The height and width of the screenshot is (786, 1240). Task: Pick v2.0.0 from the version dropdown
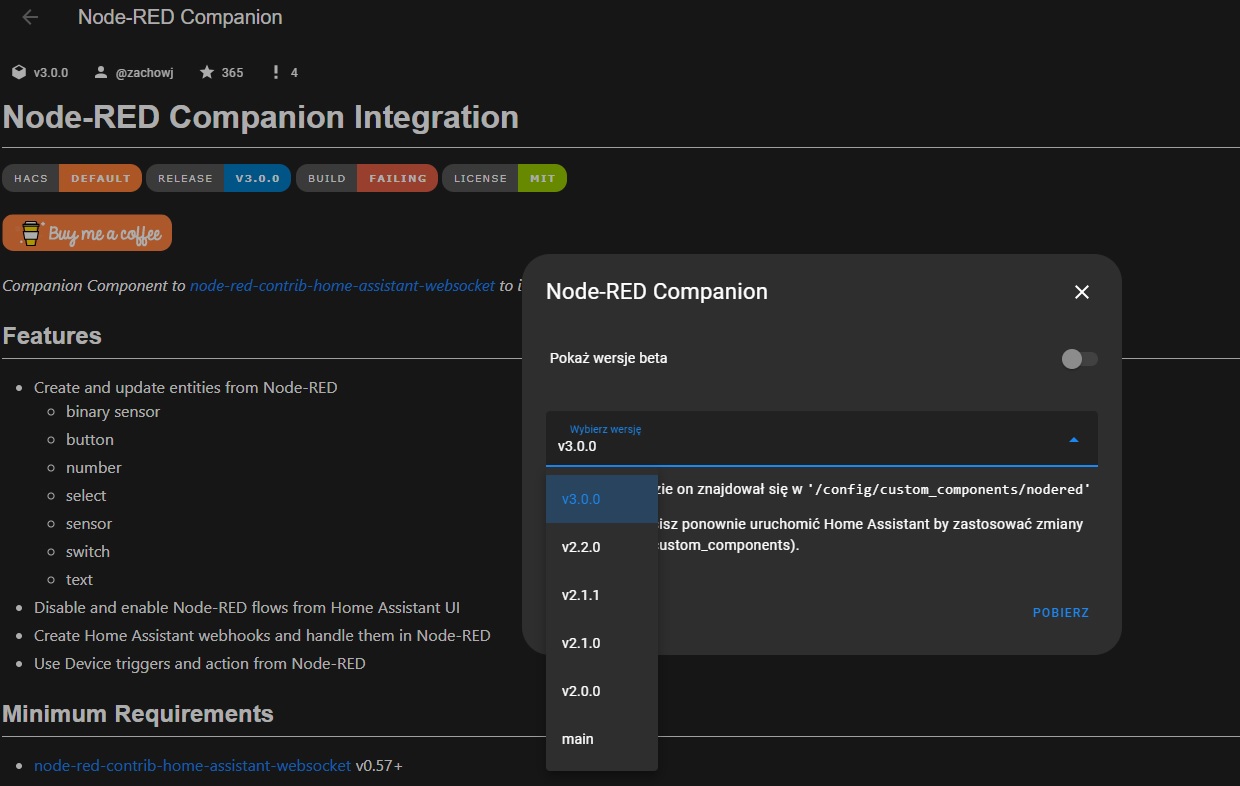(x=602, y=691)
